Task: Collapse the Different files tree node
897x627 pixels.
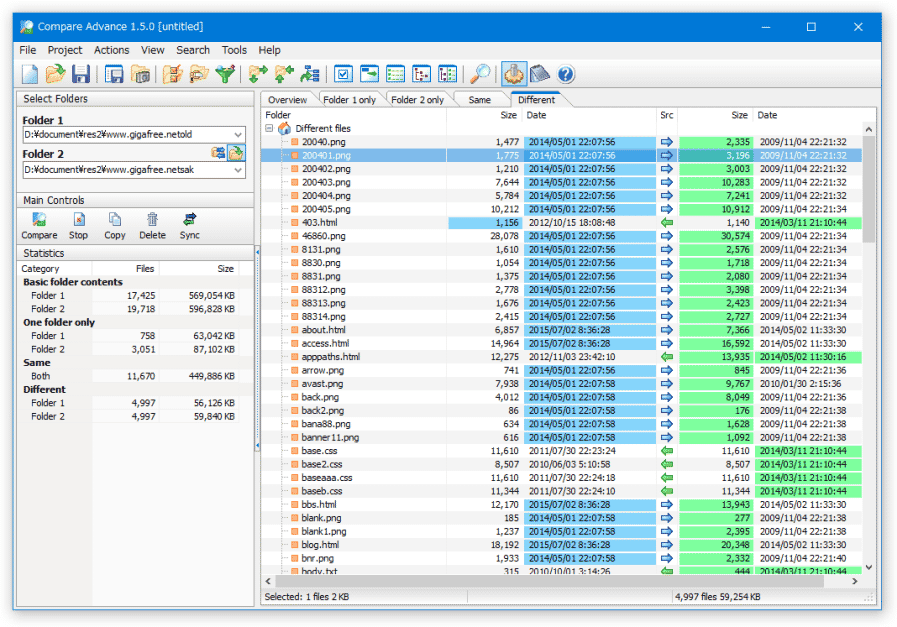Action: (269, 128)
